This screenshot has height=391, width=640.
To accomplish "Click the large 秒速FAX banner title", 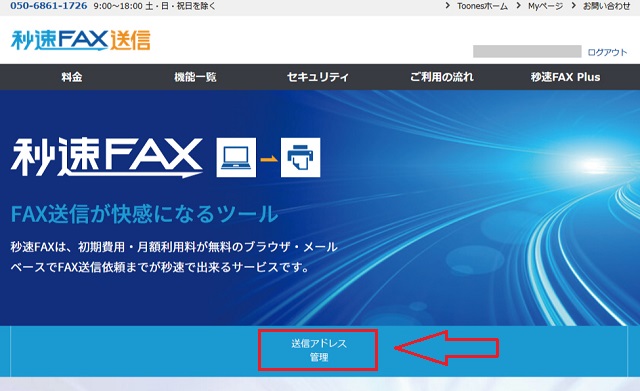I will 107,157.
